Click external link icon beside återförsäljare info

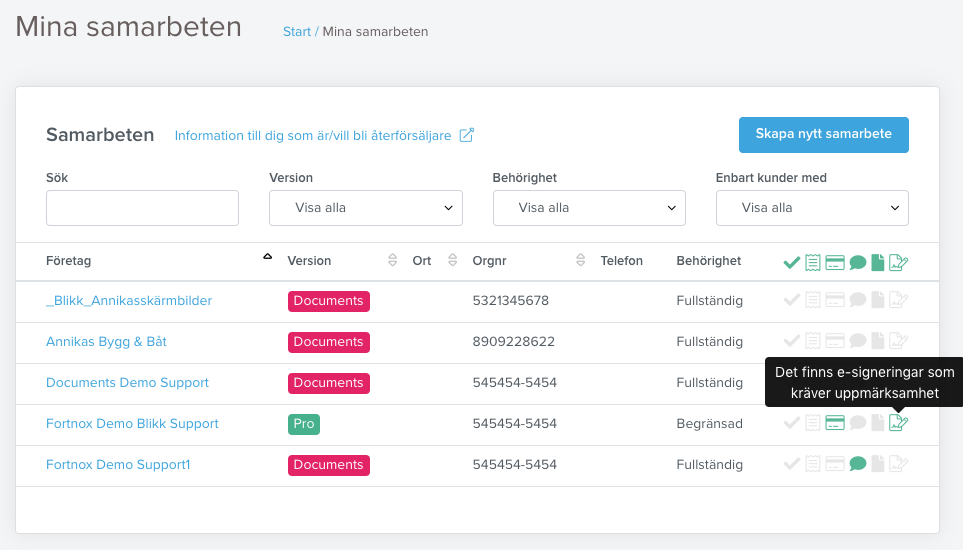pyautogui.click(x=467, y=135)
